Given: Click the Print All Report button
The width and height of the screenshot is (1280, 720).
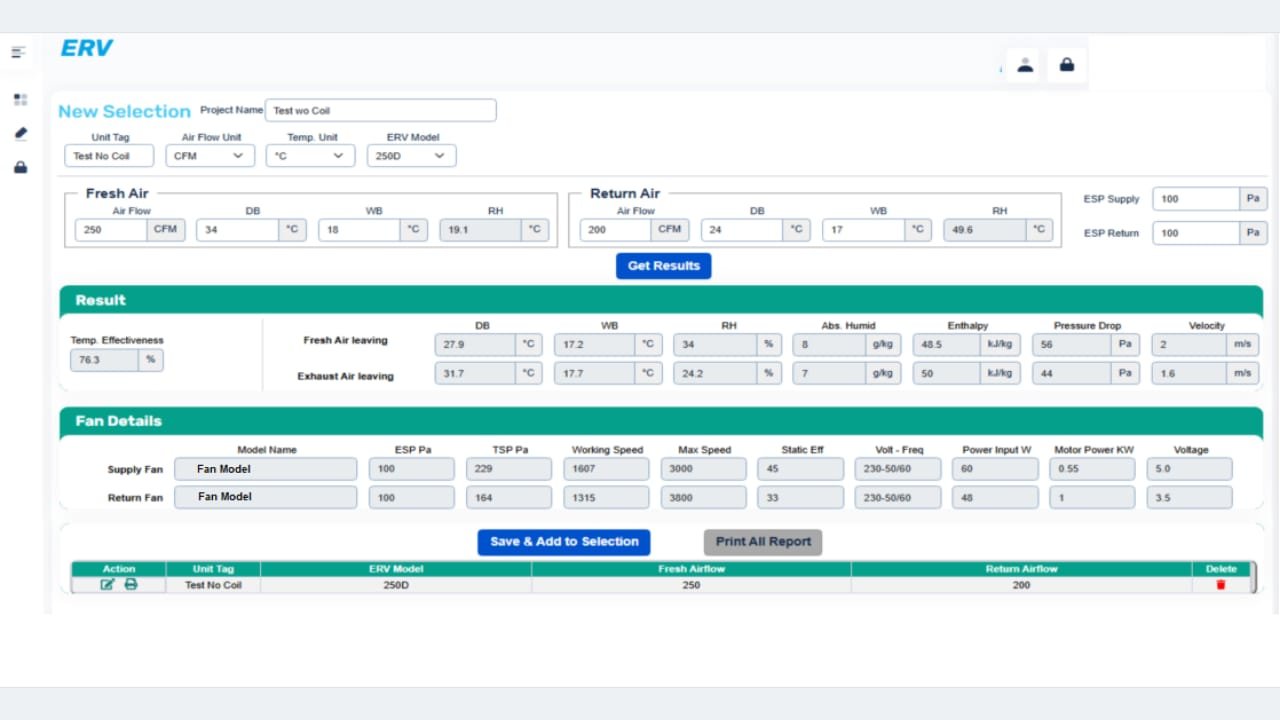Looking at the screenshot, I should [763, 542].
